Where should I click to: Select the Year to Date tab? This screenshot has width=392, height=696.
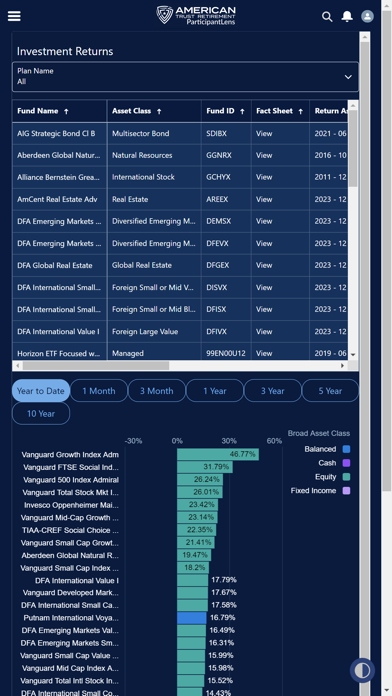[x=41, y=391]
